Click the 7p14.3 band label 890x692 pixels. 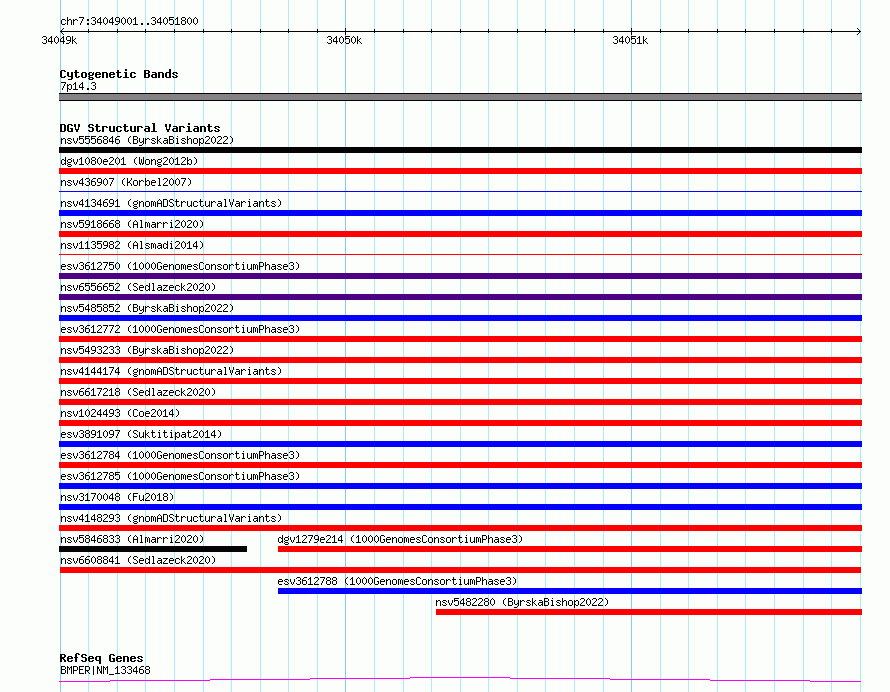coord(78,86)
